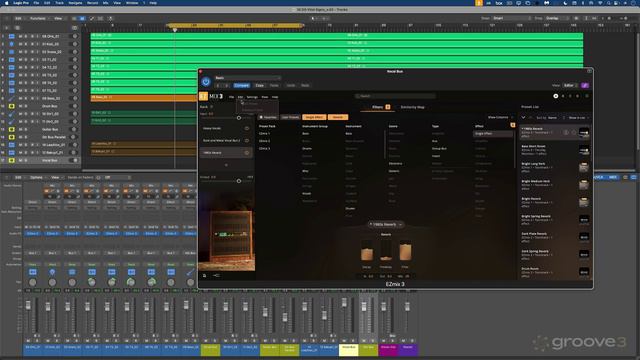Image resolution: width=640 pixels, height=360 pixels.
Task: Click the Vocal Bus track icon
Action: [x=12, y=160]
